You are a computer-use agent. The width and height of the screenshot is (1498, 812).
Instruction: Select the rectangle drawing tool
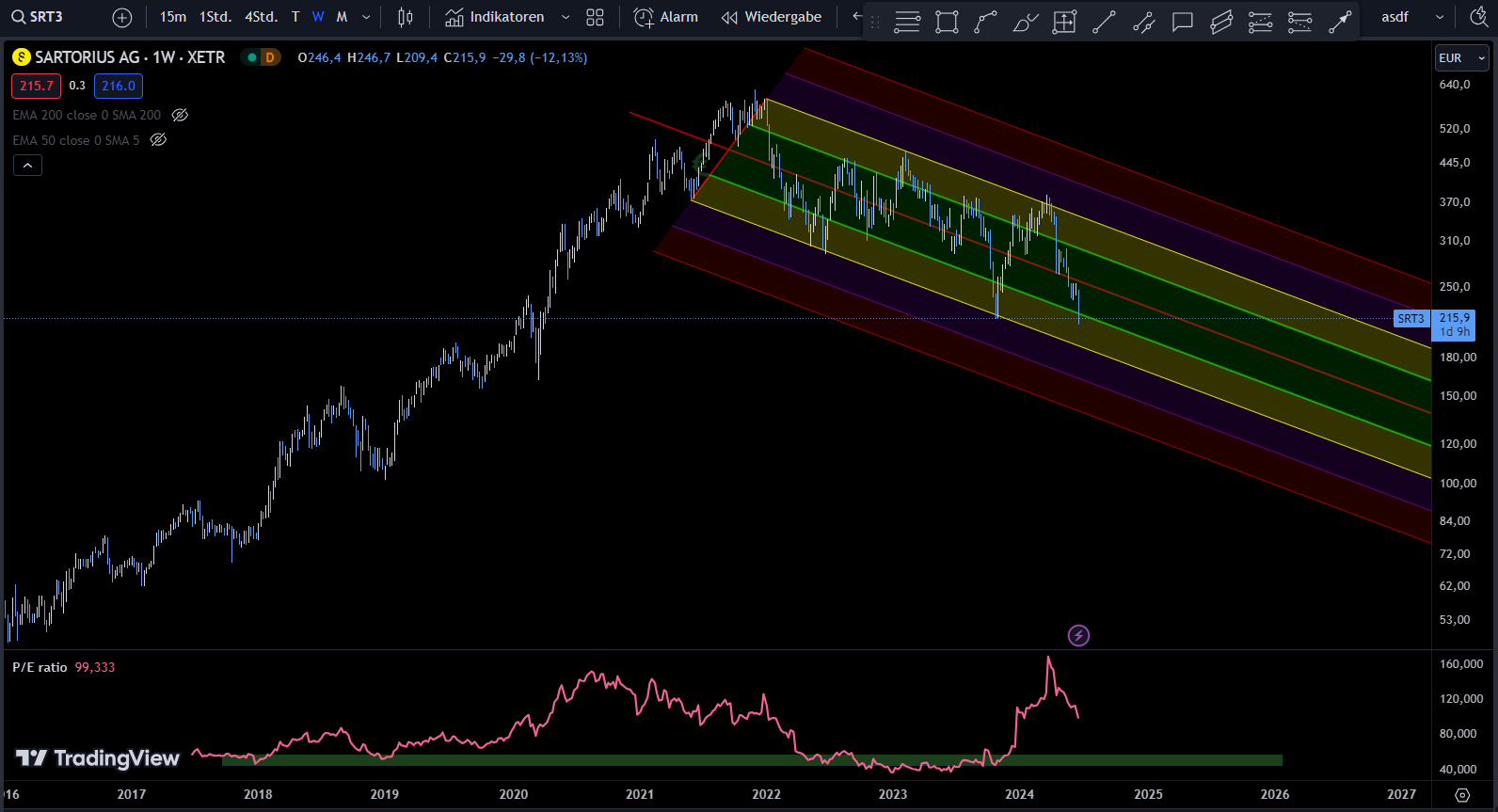point(947,22)
